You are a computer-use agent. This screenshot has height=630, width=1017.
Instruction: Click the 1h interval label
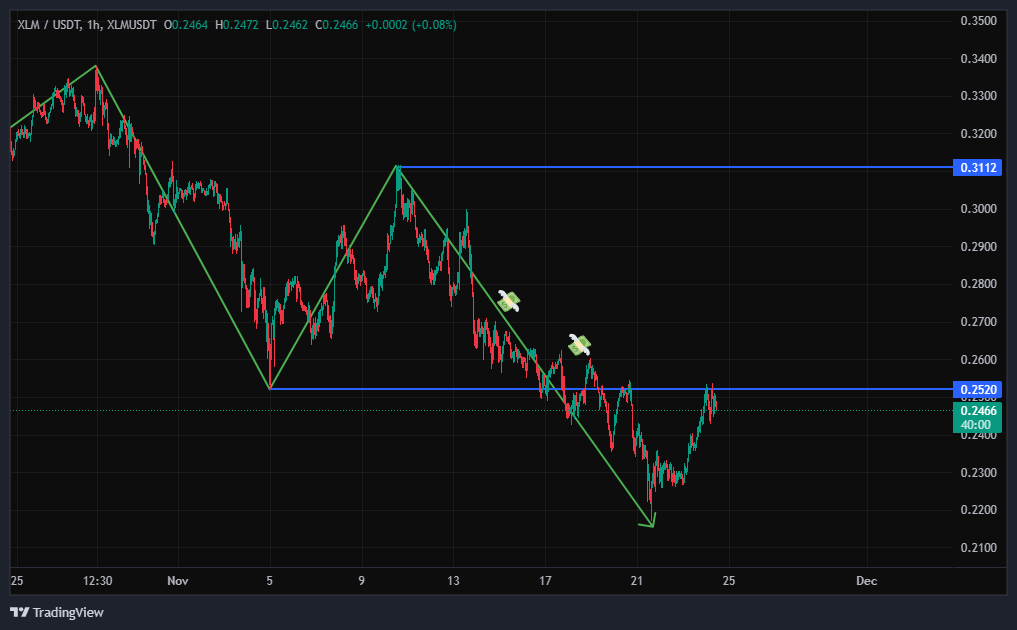click(94, 24)
